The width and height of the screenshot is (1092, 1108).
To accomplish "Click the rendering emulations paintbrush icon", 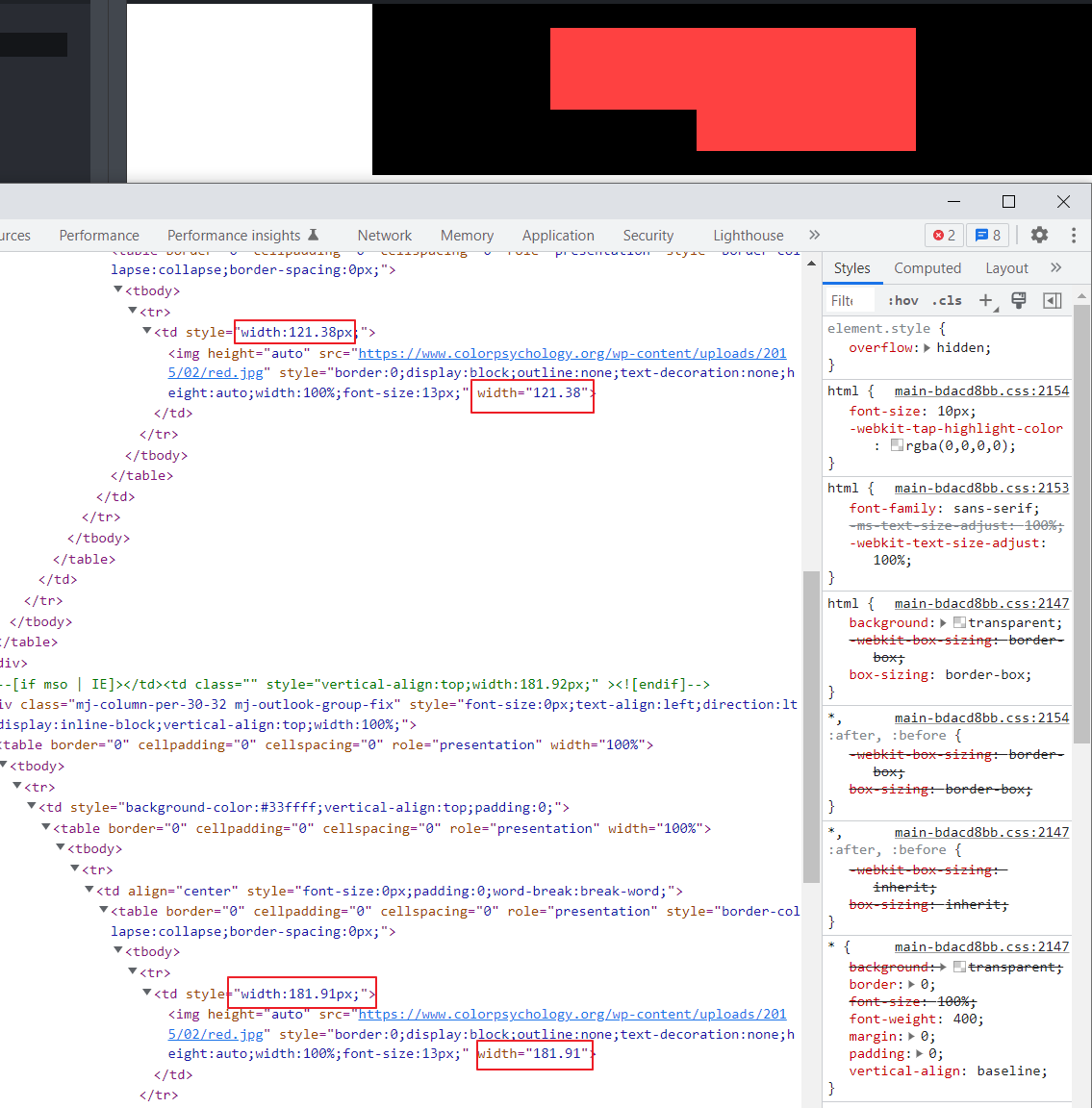I will point(1018,300).
